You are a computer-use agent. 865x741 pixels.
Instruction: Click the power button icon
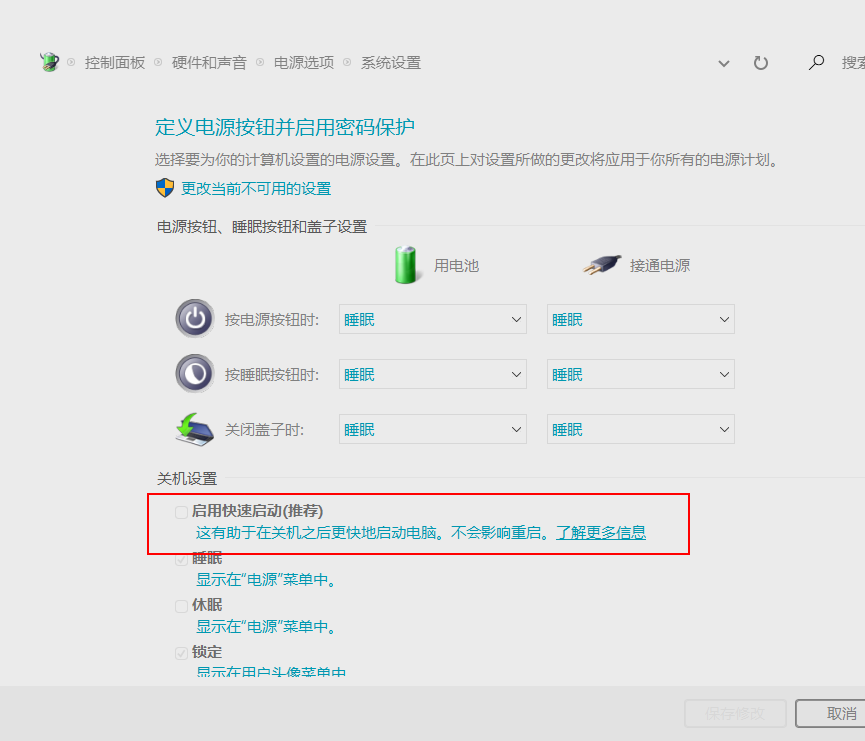pyautogui.click(x=194, y=317)
